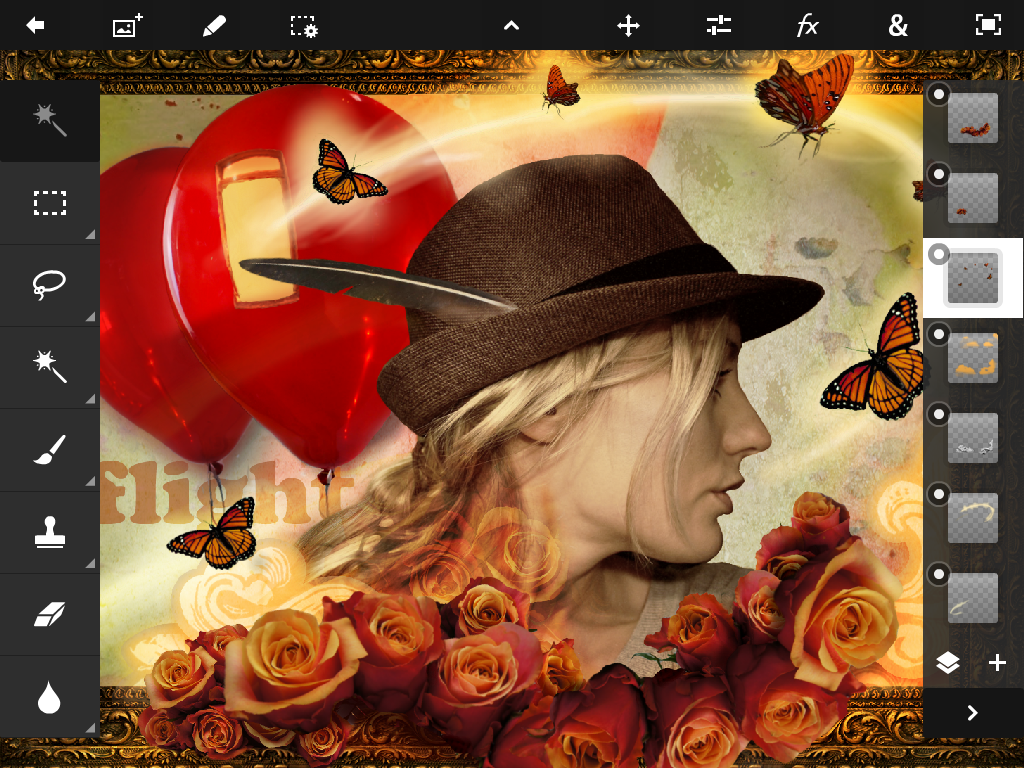Toggle visibility of the top layer
This screenshot has height=768, width=1024.
tap(938, 94)
